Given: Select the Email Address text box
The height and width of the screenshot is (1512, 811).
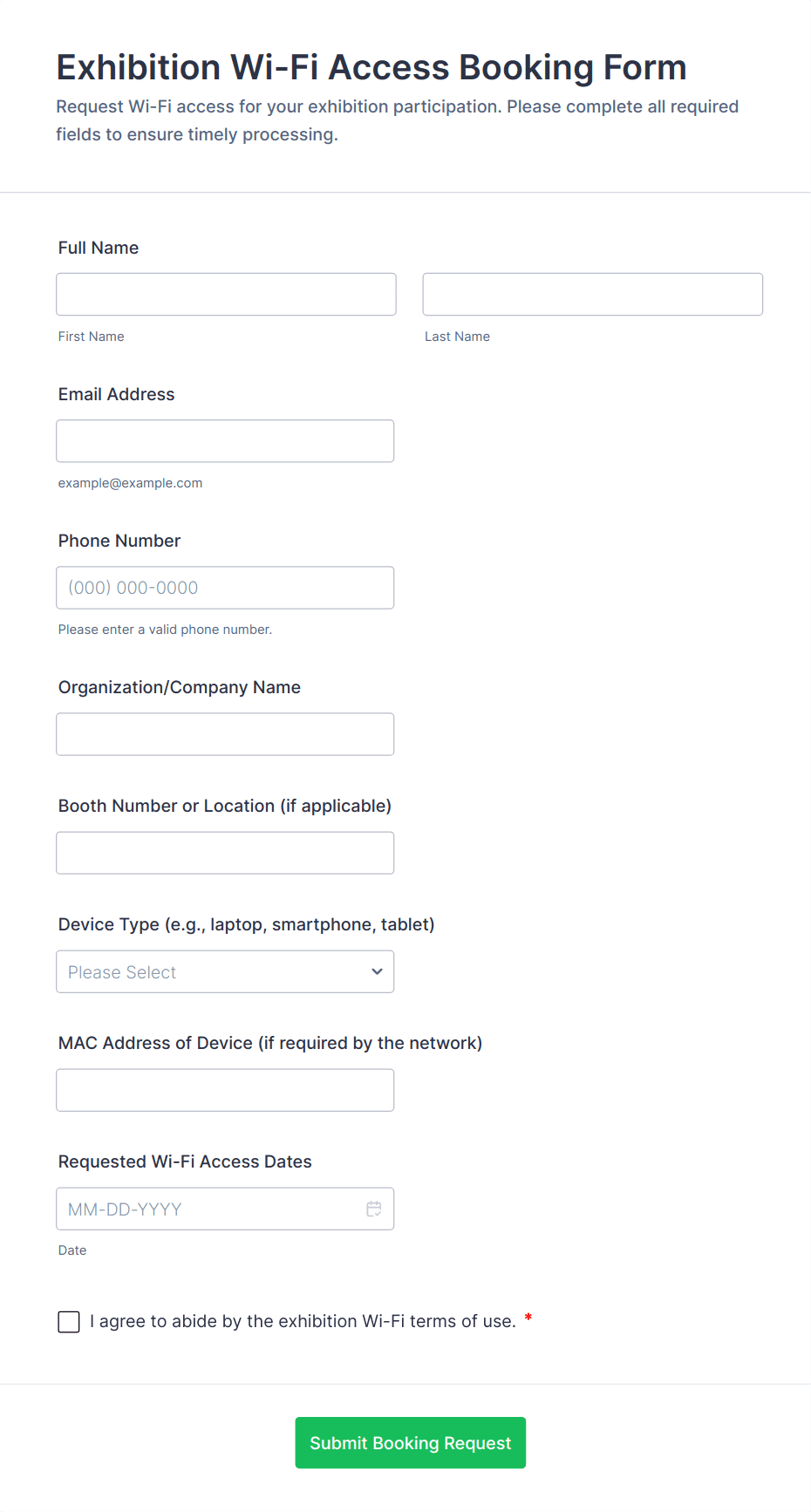Looking at the screenshot, I should pos(225,441).
